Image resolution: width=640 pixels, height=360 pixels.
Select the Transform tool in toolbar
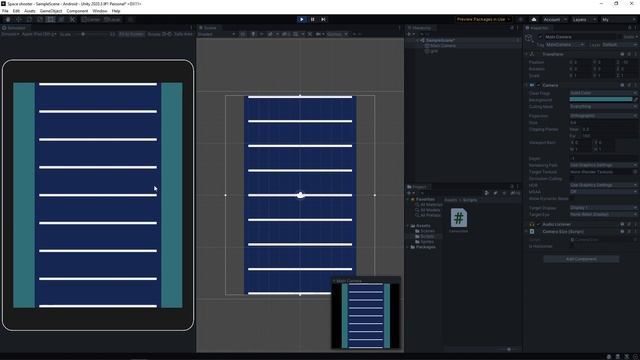[61, 19]
